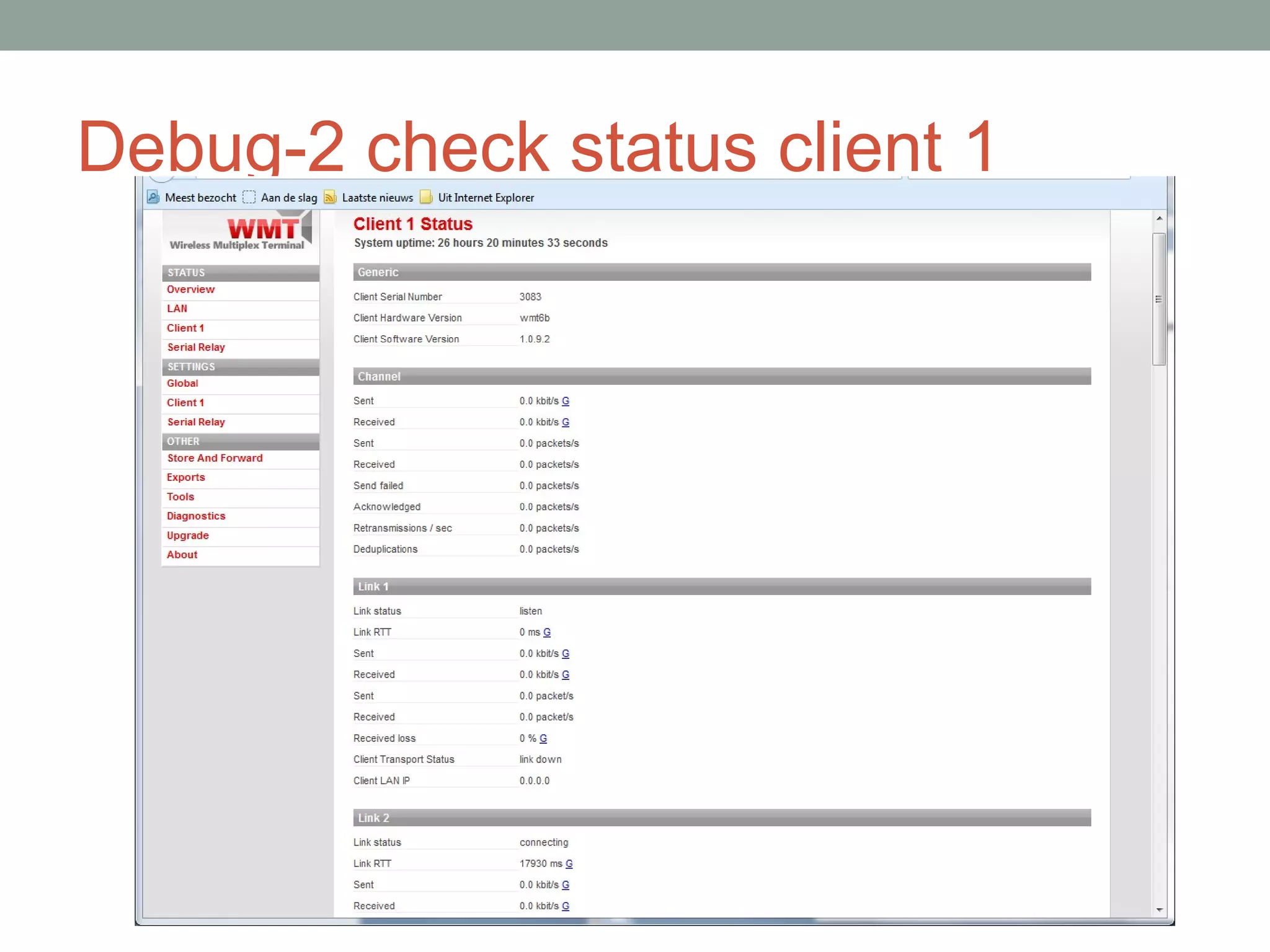Viewport: 1270px width, 952px height.
Task: Open the graph link for Link 2 Sent kbit/s
Action: (x=566, y=884)
